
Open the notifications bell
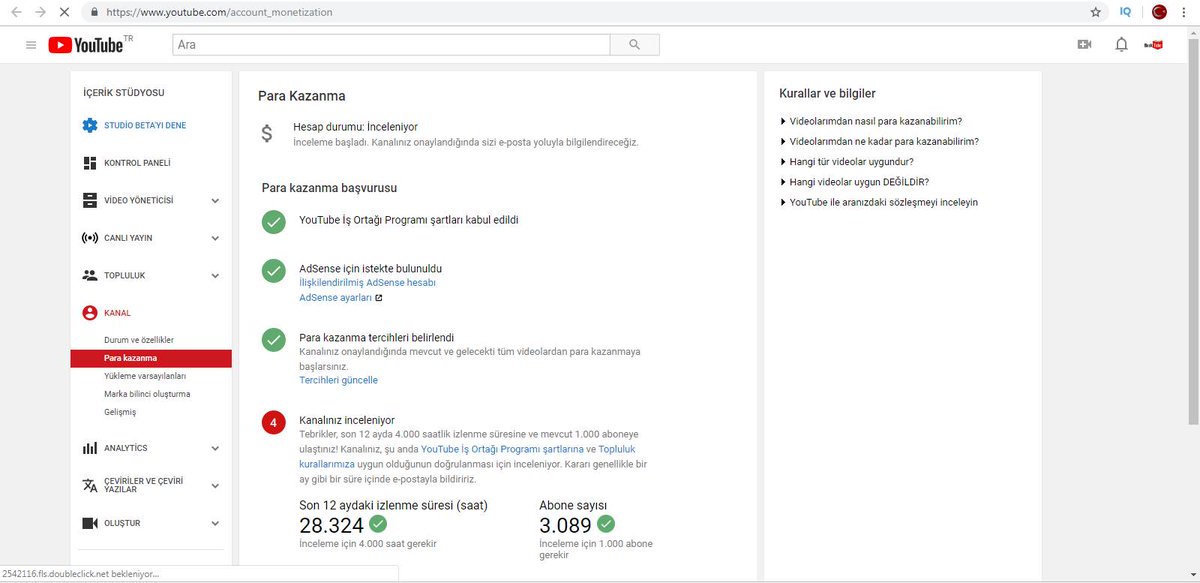pyautogui.click(x=1122, y=45)
